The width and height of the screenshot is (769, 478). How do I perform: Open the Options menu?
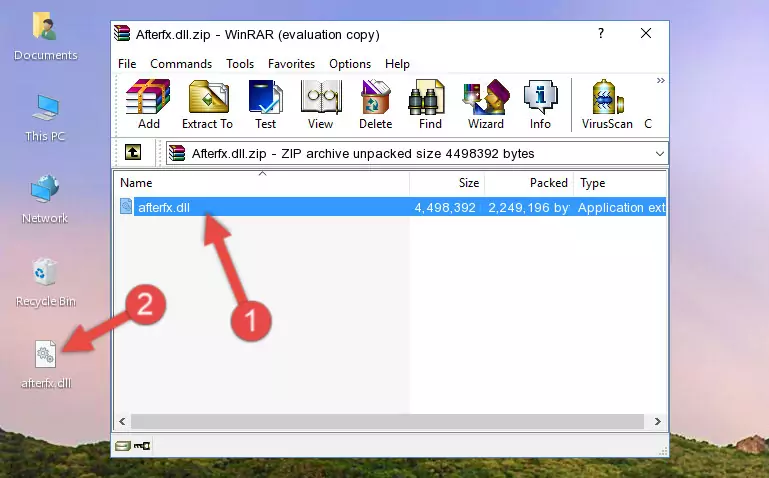click(350, 64)
